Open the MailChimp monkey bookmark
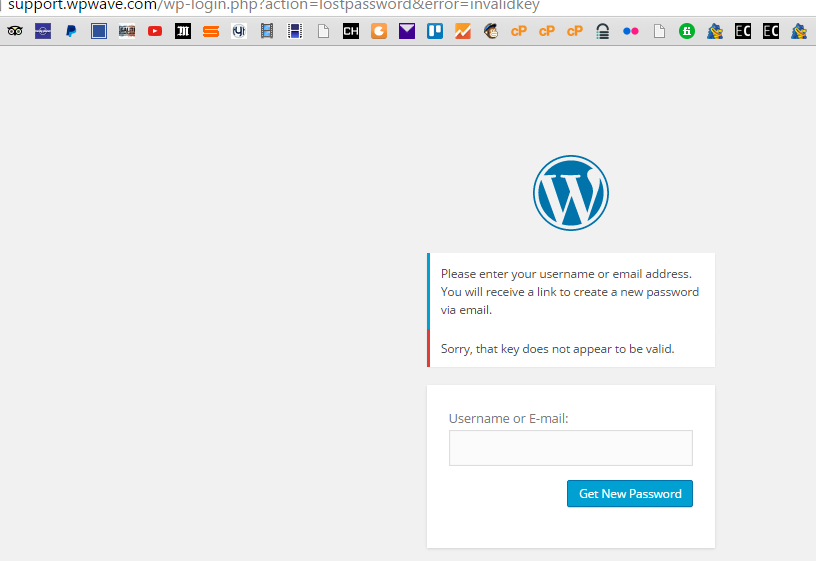Screen dimensions: 816x561 [491, 31]
